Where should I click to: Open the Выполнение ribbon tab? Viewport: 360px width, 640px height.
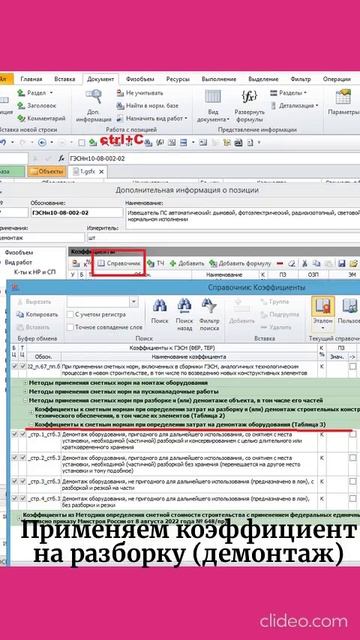(220, 79)
